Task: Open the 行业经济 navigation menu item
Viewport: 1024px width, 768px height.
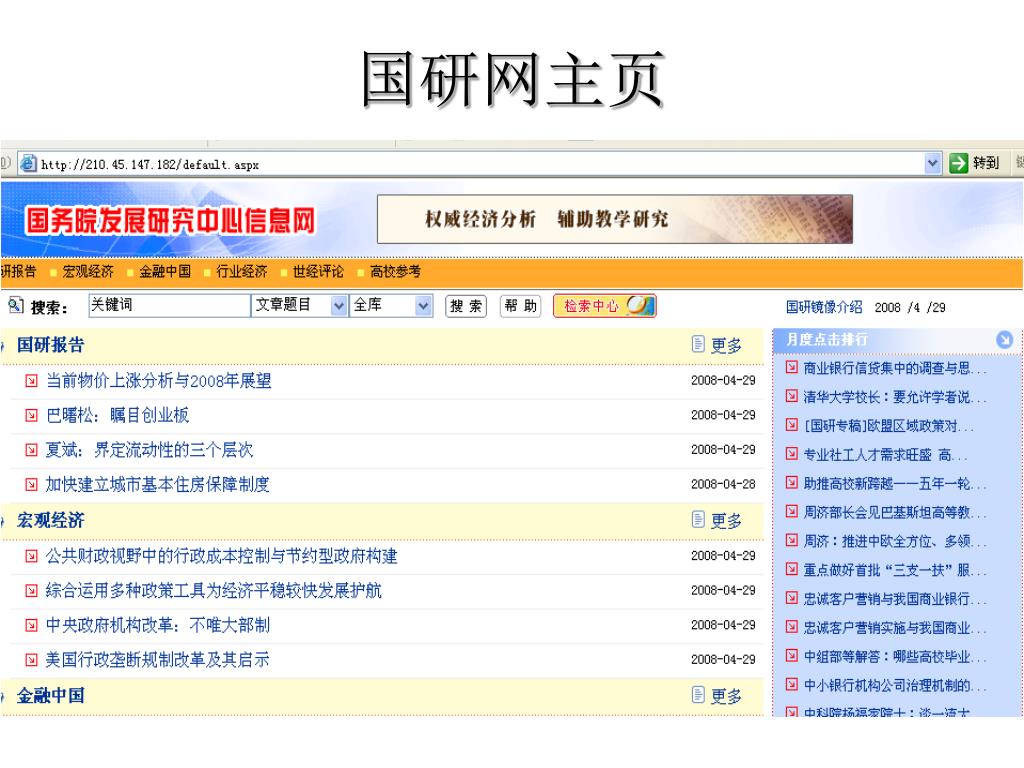Action: (x=242, y=272)
